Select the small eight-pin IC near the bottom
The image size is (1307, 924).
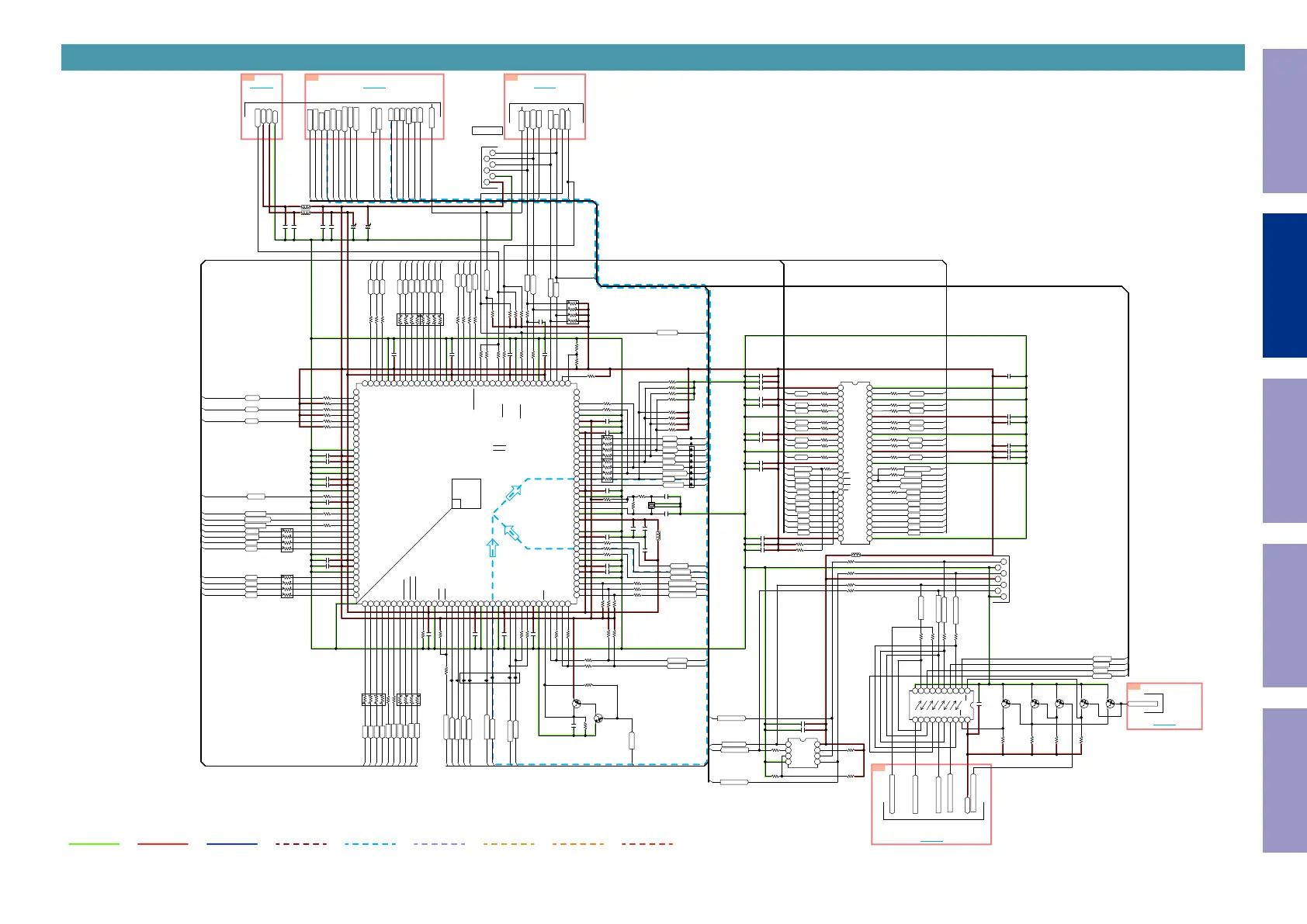[x=803, y=753]
